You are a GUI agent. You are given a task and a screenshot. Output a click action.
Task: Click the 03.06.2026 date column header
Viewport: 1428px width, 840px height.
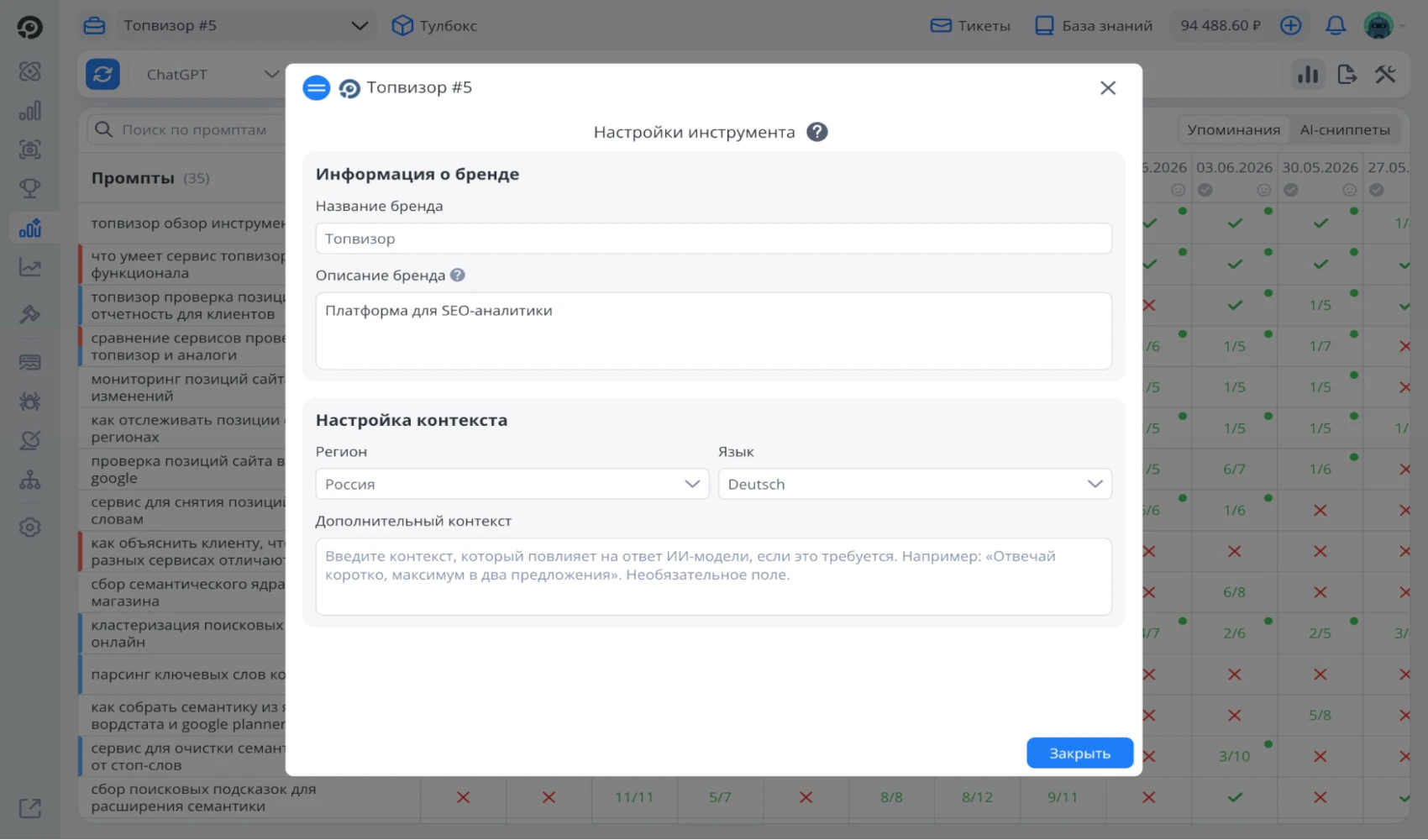coord(1234,167)
